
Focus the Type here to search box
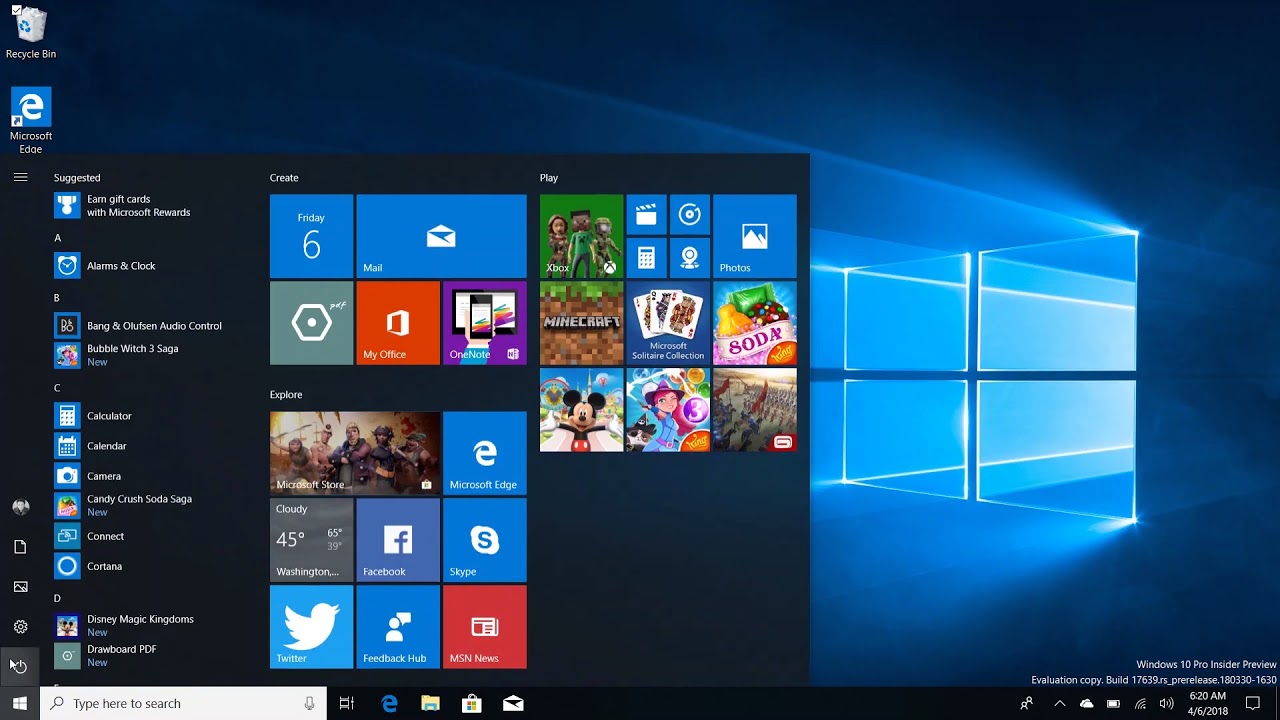coord(183,703)
